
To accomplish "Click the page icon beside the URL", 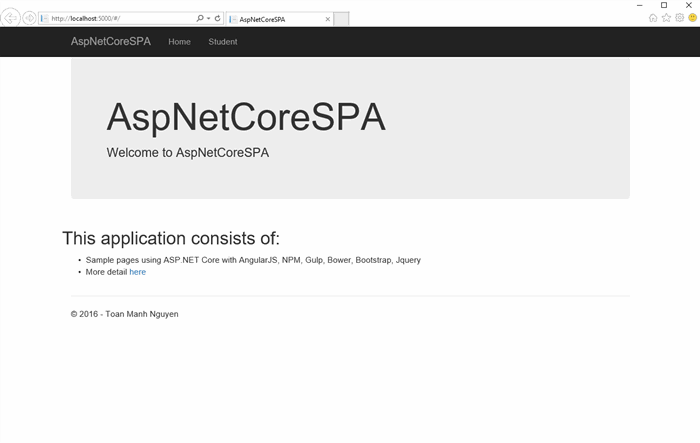I will pos(44,18).
